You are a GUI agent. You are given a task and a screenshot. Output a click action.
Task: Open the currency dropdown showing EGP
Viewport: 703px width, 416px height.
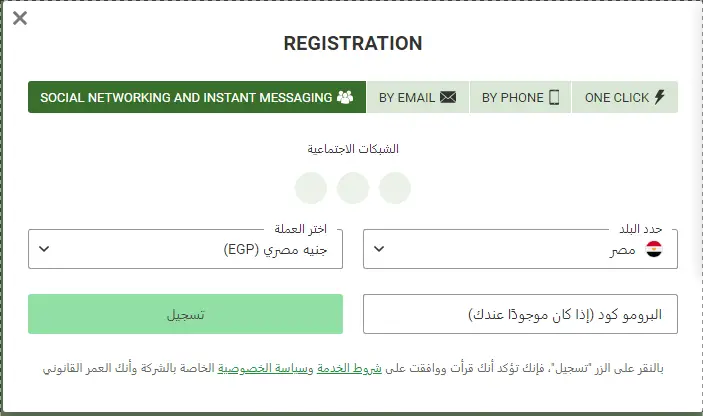click(x=185, y=249)
